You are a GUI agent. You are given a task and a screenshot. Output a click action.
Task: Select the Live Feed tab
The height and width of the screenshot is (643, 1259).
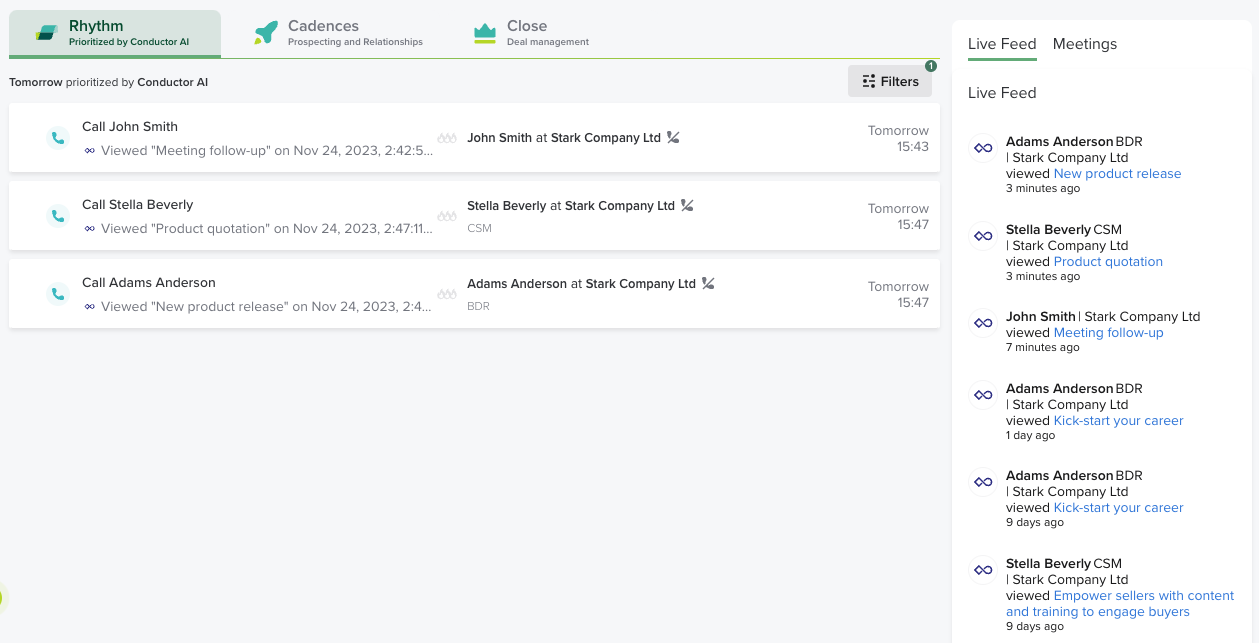(x=1002, y=44)
